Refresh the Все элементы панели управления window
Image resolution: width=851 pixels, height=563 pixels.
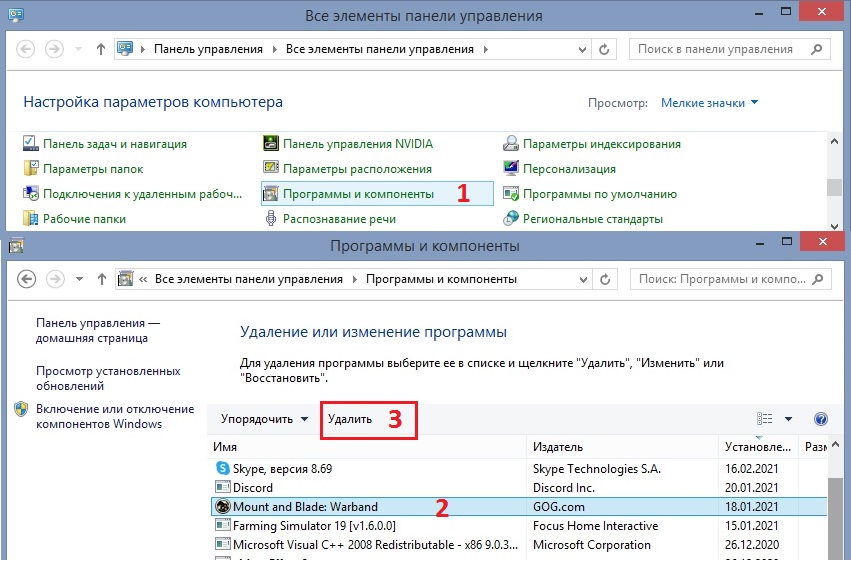[604, 49]
